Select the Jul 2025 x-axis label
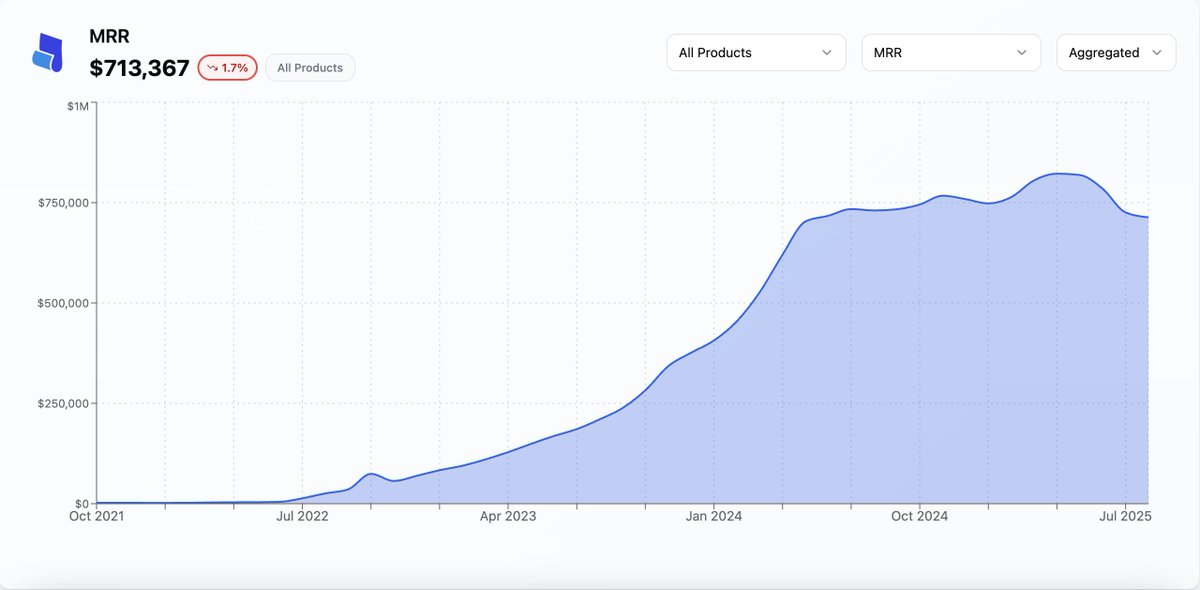1200x590 pixels. tap(1126, 517)
